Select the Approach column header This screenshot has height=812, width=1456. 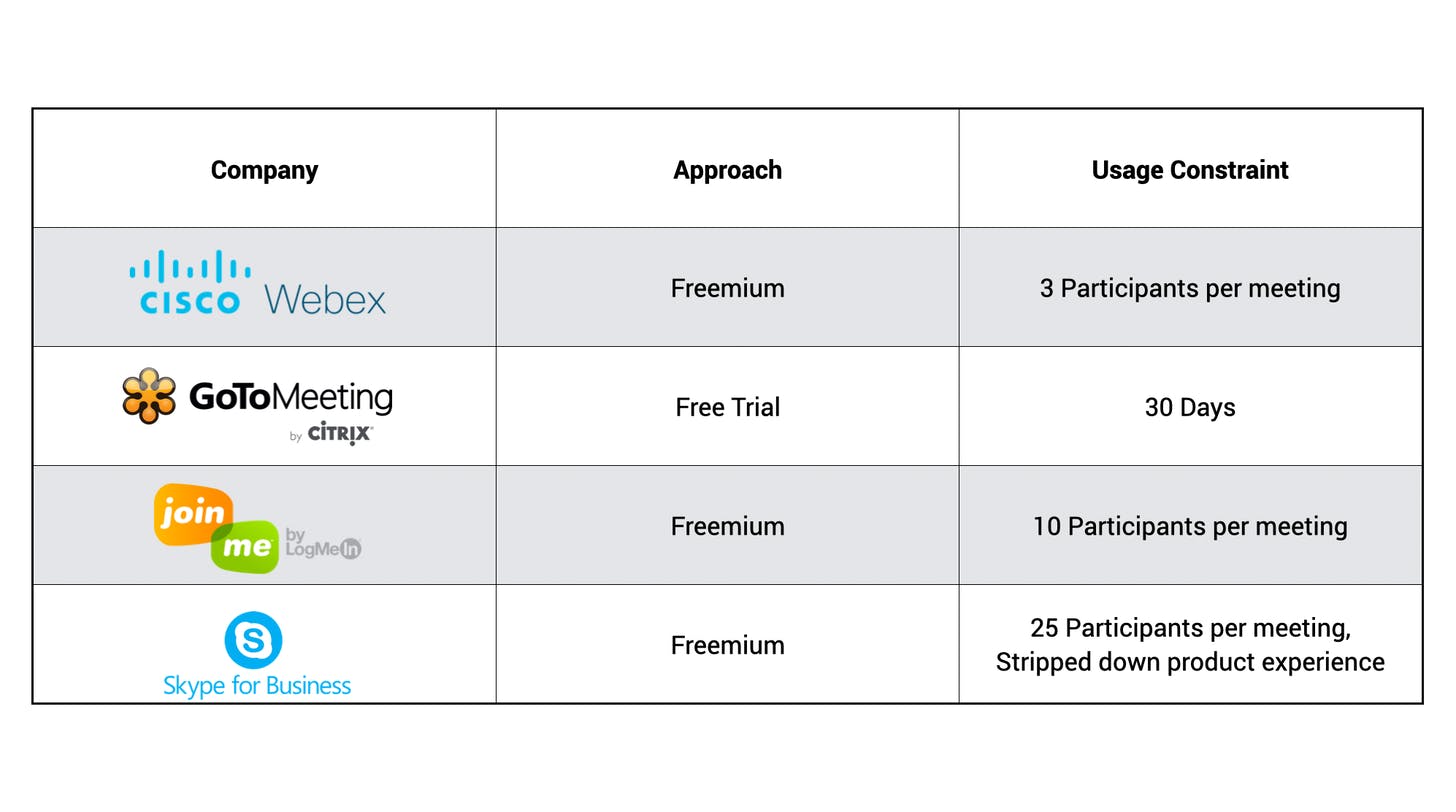727,170
